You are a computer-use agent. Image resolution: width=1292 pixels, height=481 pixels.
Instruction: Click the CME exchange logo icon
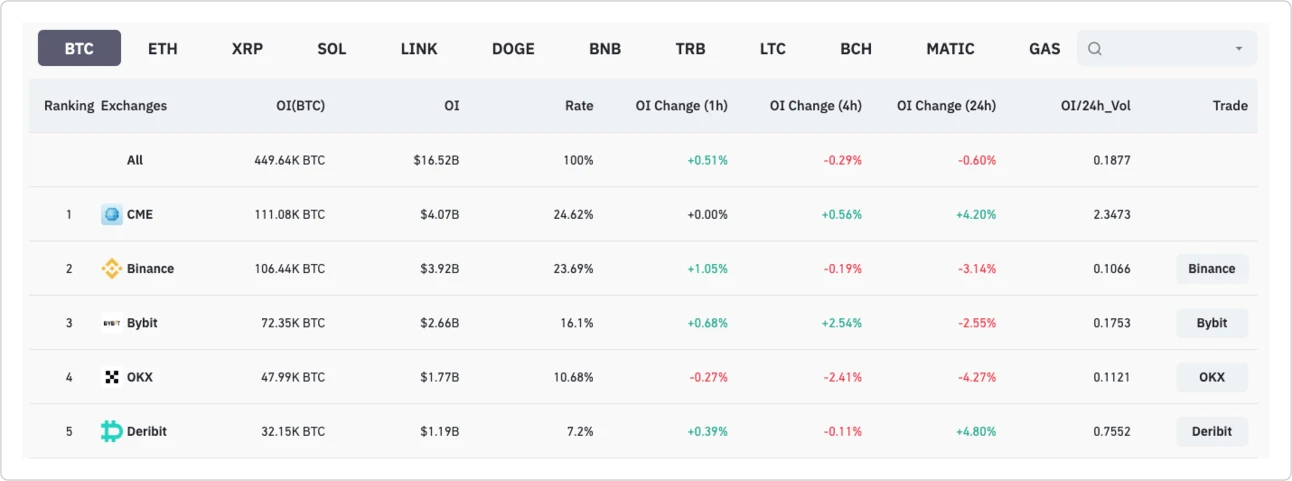coord(112,214)
